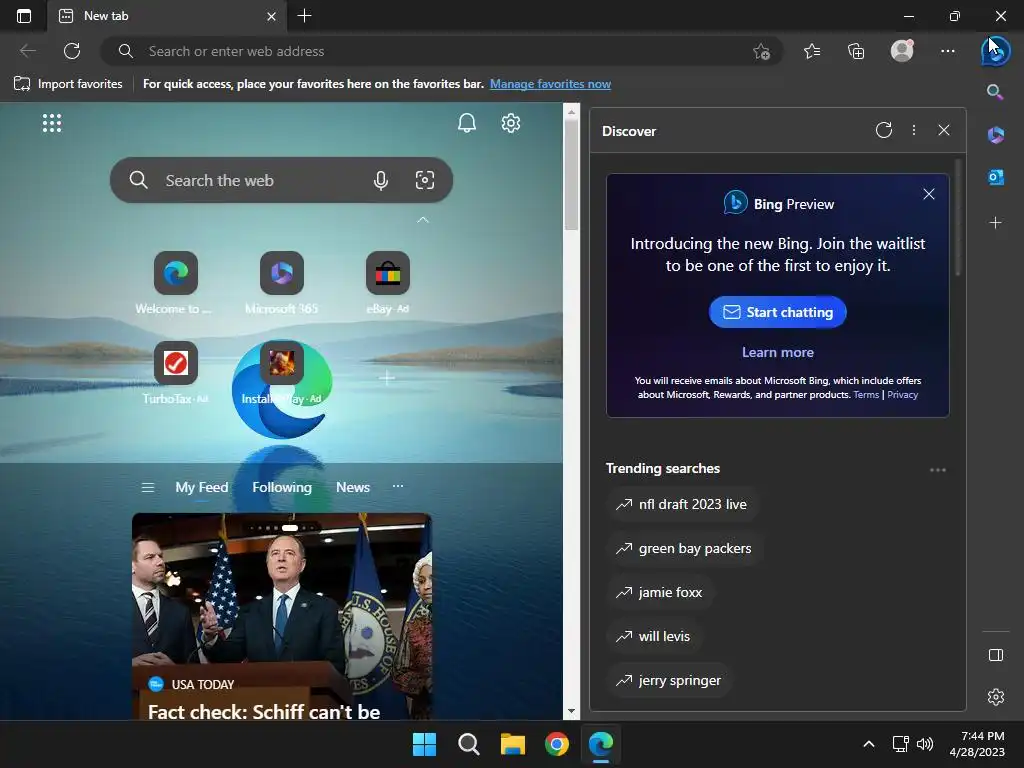This screenshot has width=1024, height=768.
Task: Open sidebar settings gear
Action: click(x=995, y=697)
